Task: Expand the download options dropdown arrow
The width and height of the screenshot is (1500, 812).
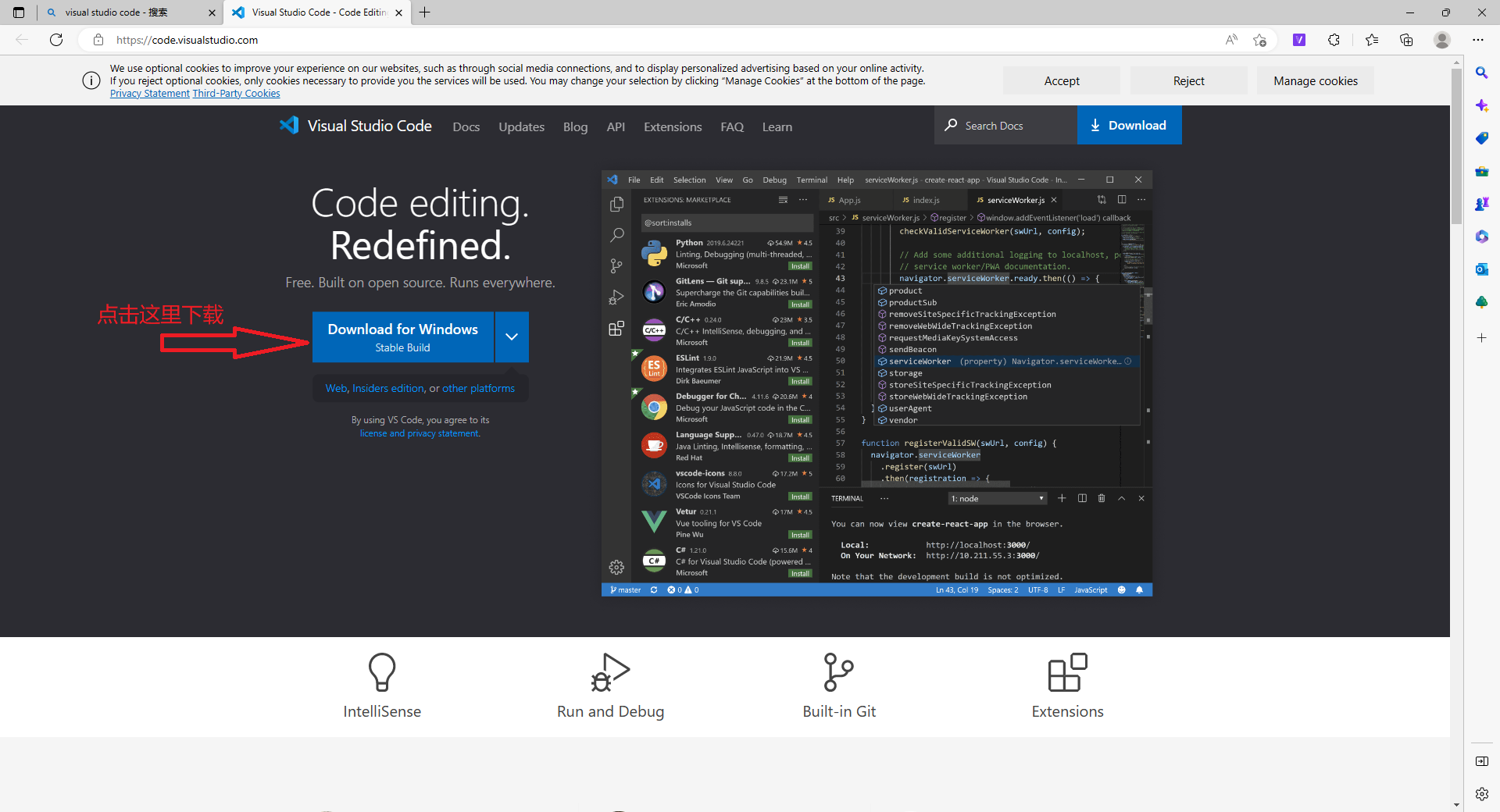Action: pyautogui.click(x=512, y=337)
